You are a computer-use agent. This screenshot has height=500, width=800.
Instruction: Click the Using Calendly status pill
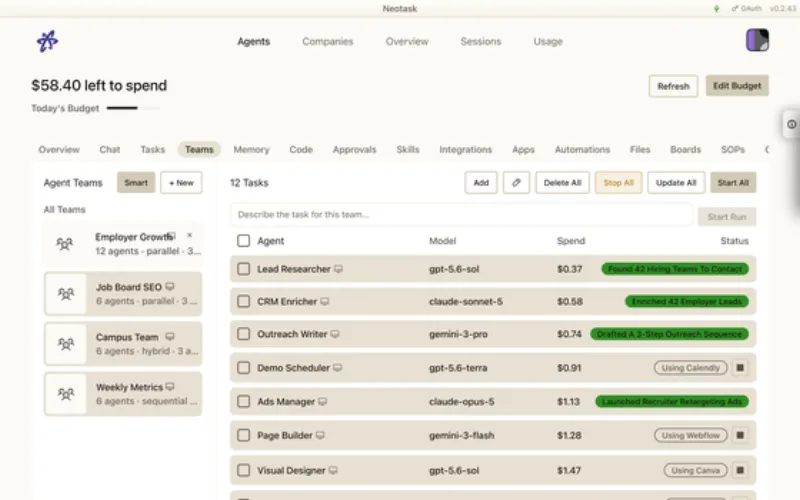coord(691,368)
